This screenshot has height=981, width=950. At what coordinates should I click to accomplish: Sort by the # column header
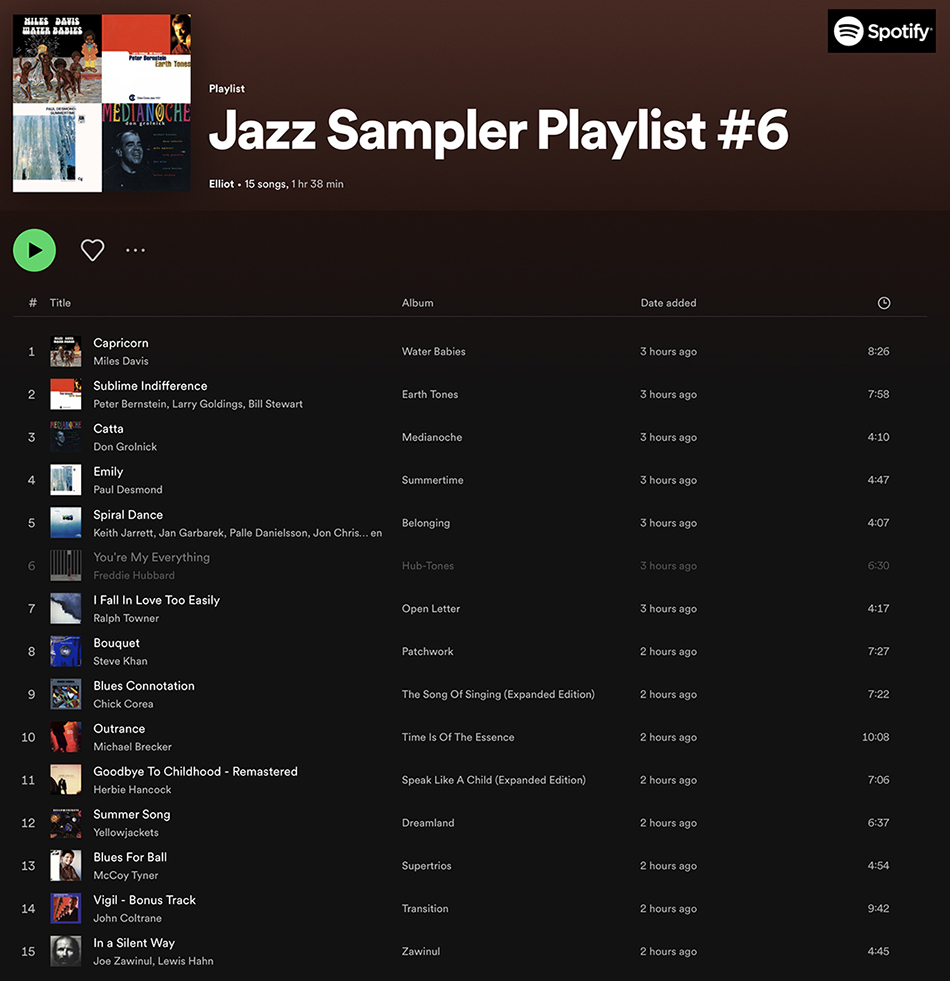[x=33, y=303]
